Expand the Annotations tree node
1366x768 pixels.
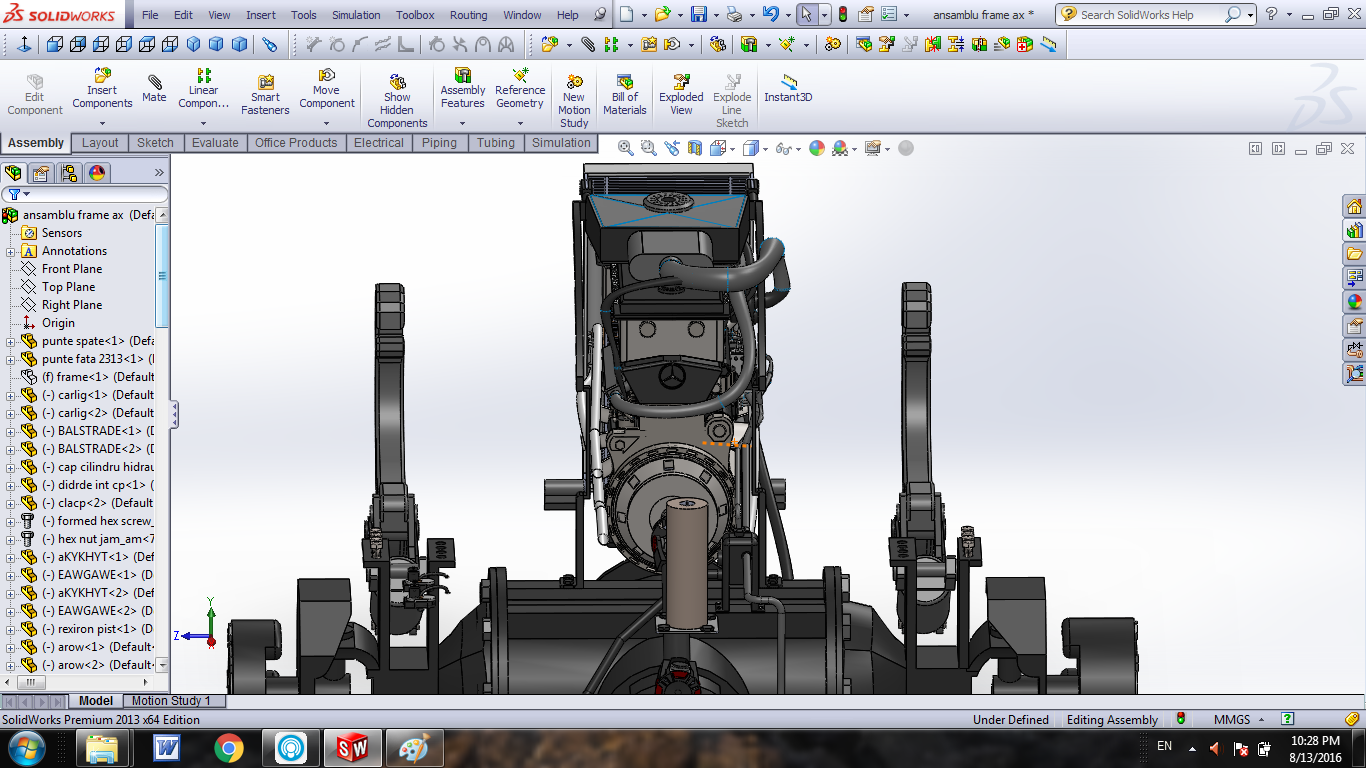11,251
